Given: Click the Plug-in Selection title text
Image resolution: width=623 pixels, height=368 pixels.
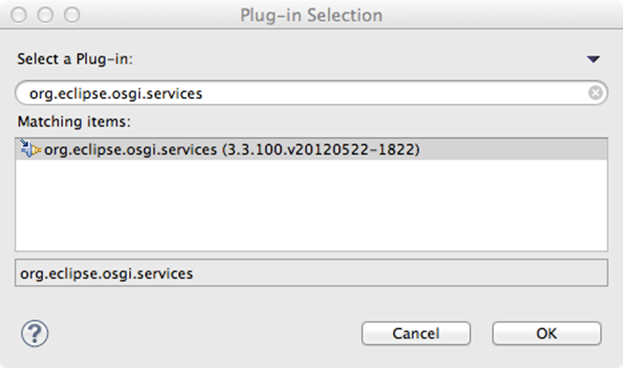Looking at the screenshot, I should pyautogui.click(x=312, y=15).
